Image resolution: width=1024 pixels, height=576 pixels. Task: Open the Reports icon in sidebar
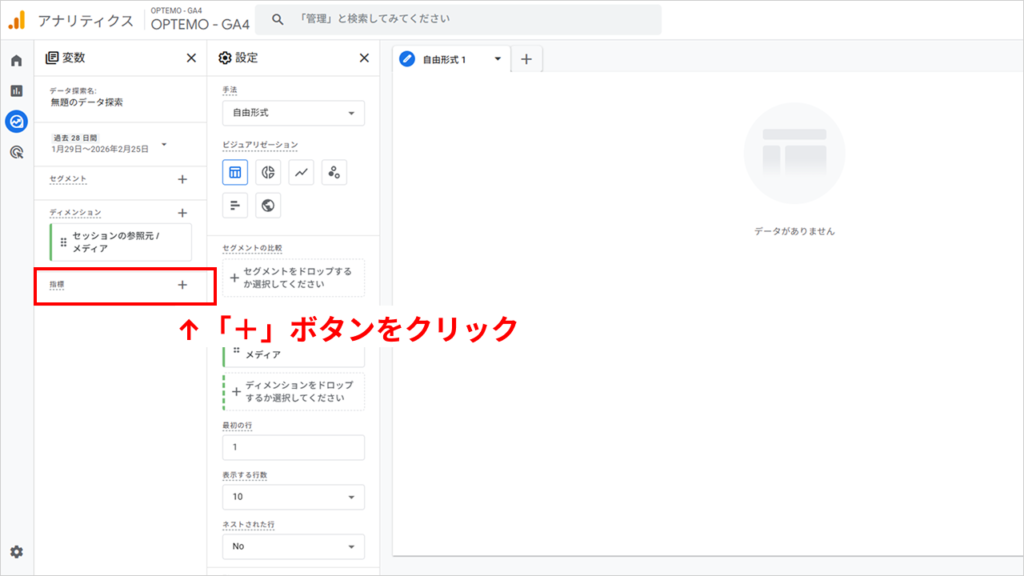point(15,88)
